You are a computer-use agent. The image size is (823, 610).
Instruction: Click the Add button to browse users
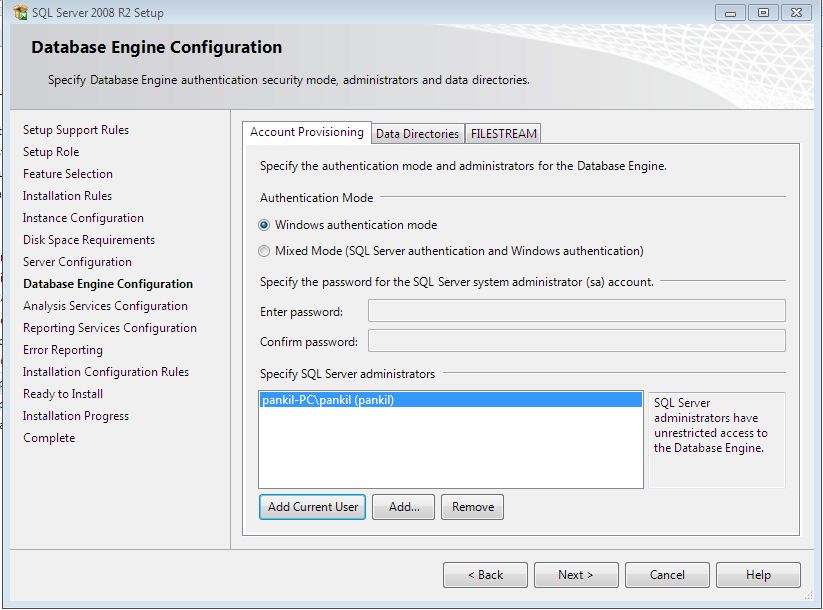tap(402, 507)
